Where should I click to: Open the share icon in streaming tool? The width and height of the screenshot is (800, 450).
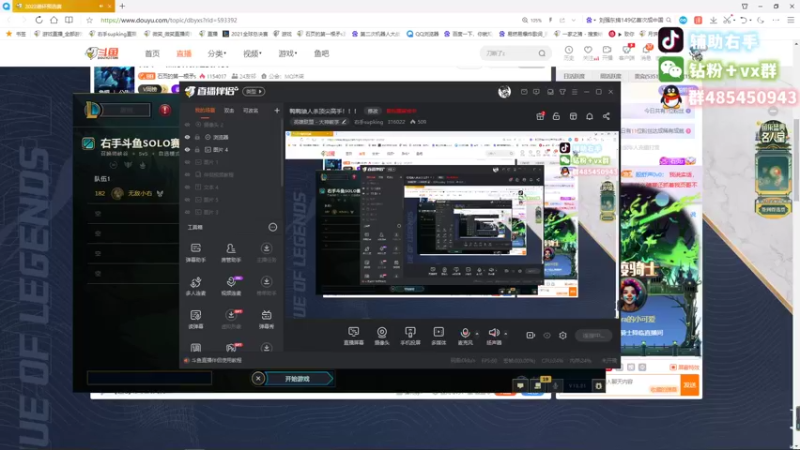pyautogui.click(x=606, y=116)
